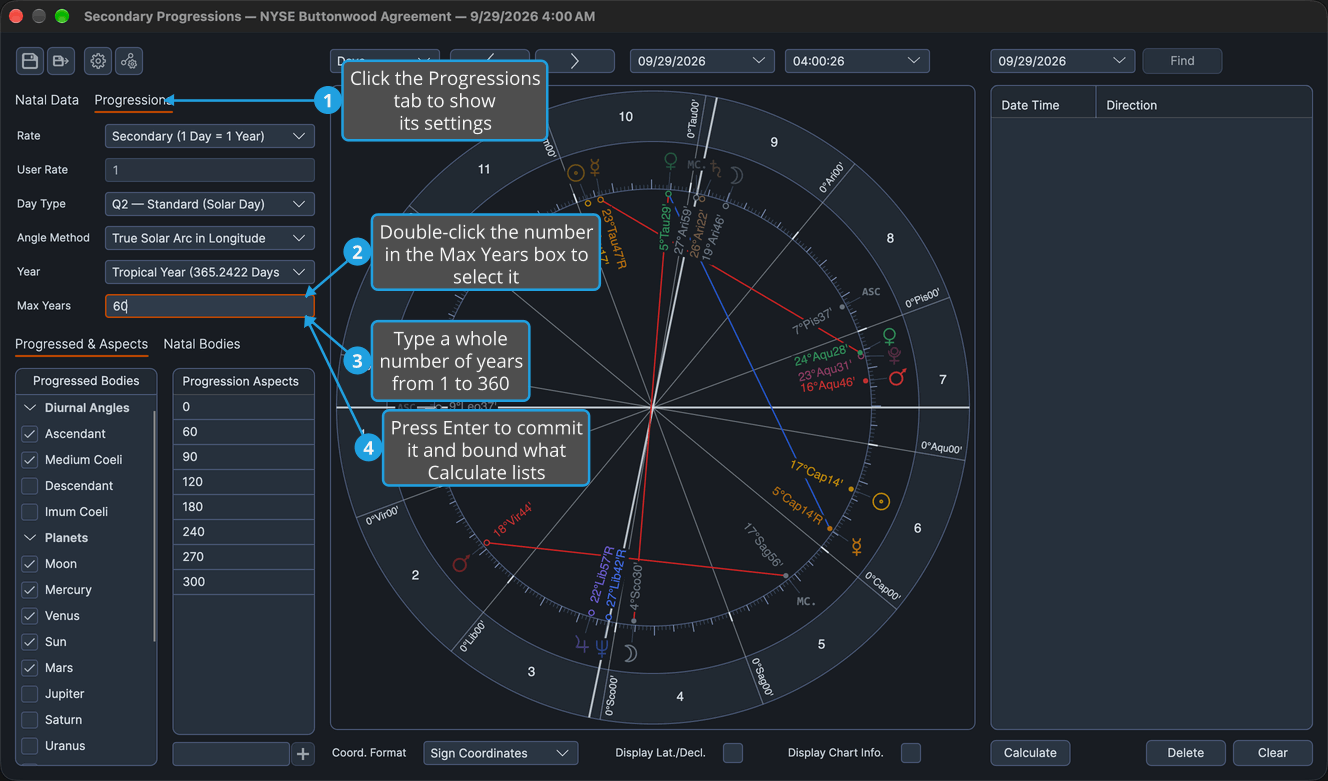
Task: Uncheck the Mars checkbox
Action: click(x=30, y=668)
